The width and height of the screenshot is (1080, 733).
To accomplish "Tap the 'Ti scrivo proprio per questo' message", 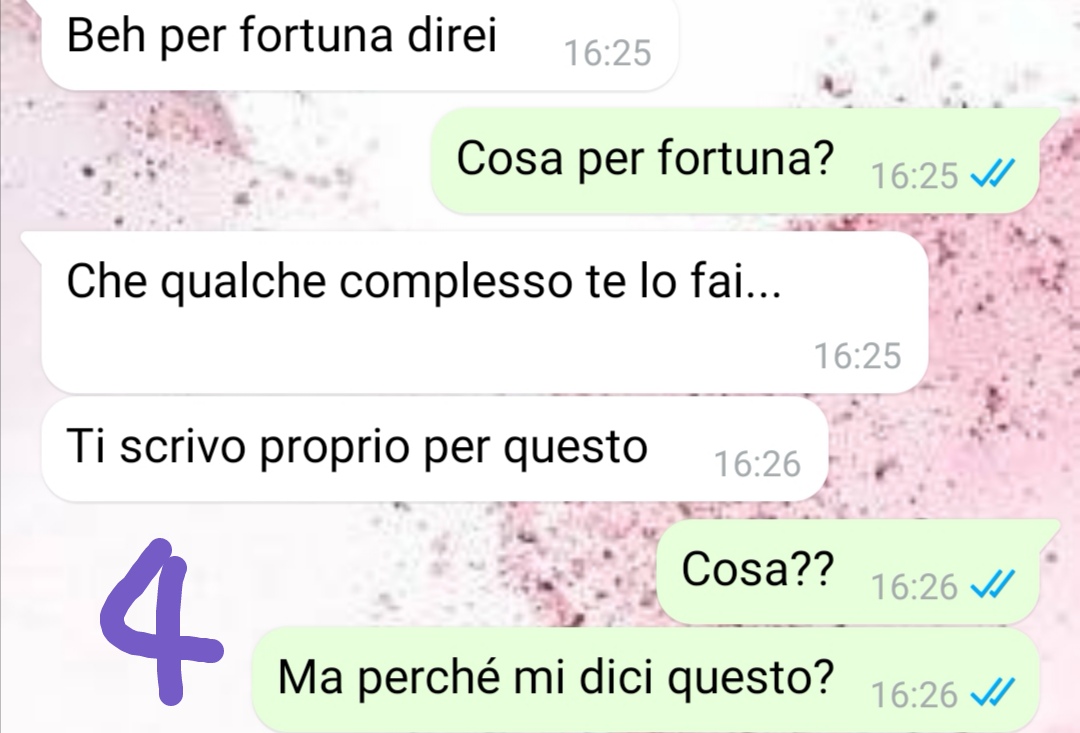I will 434,449.
